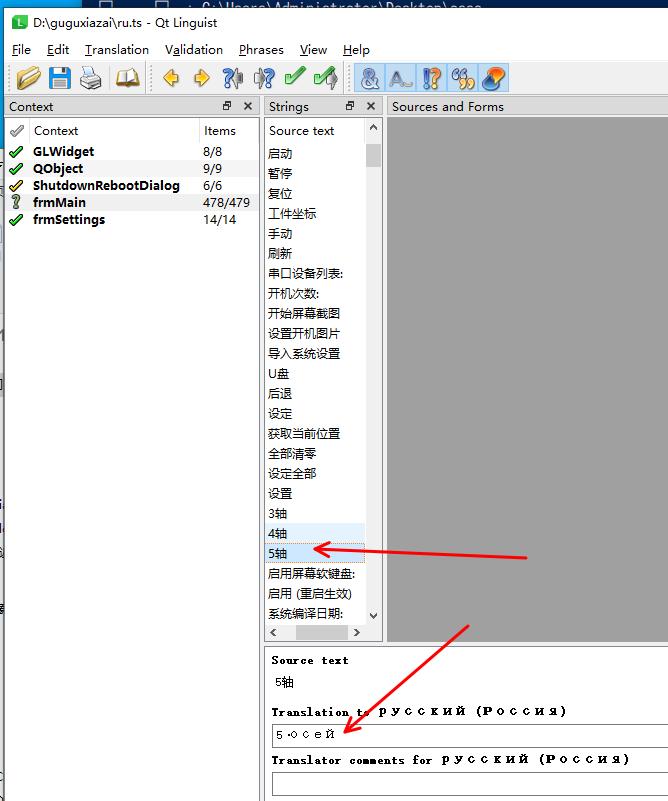Toggle accelerator validation ampersand button
Image resolution: width=668 pixels, height=801 pixels.
tap(370, 78)
